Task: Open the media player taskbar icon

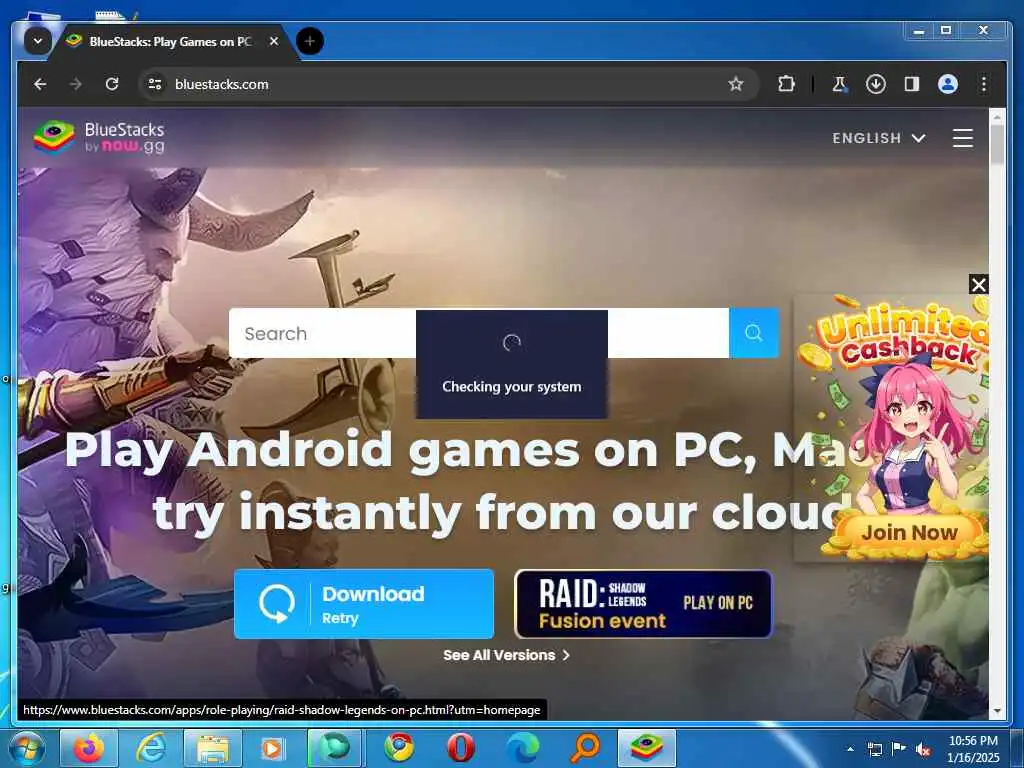Action: pos(272,748)
